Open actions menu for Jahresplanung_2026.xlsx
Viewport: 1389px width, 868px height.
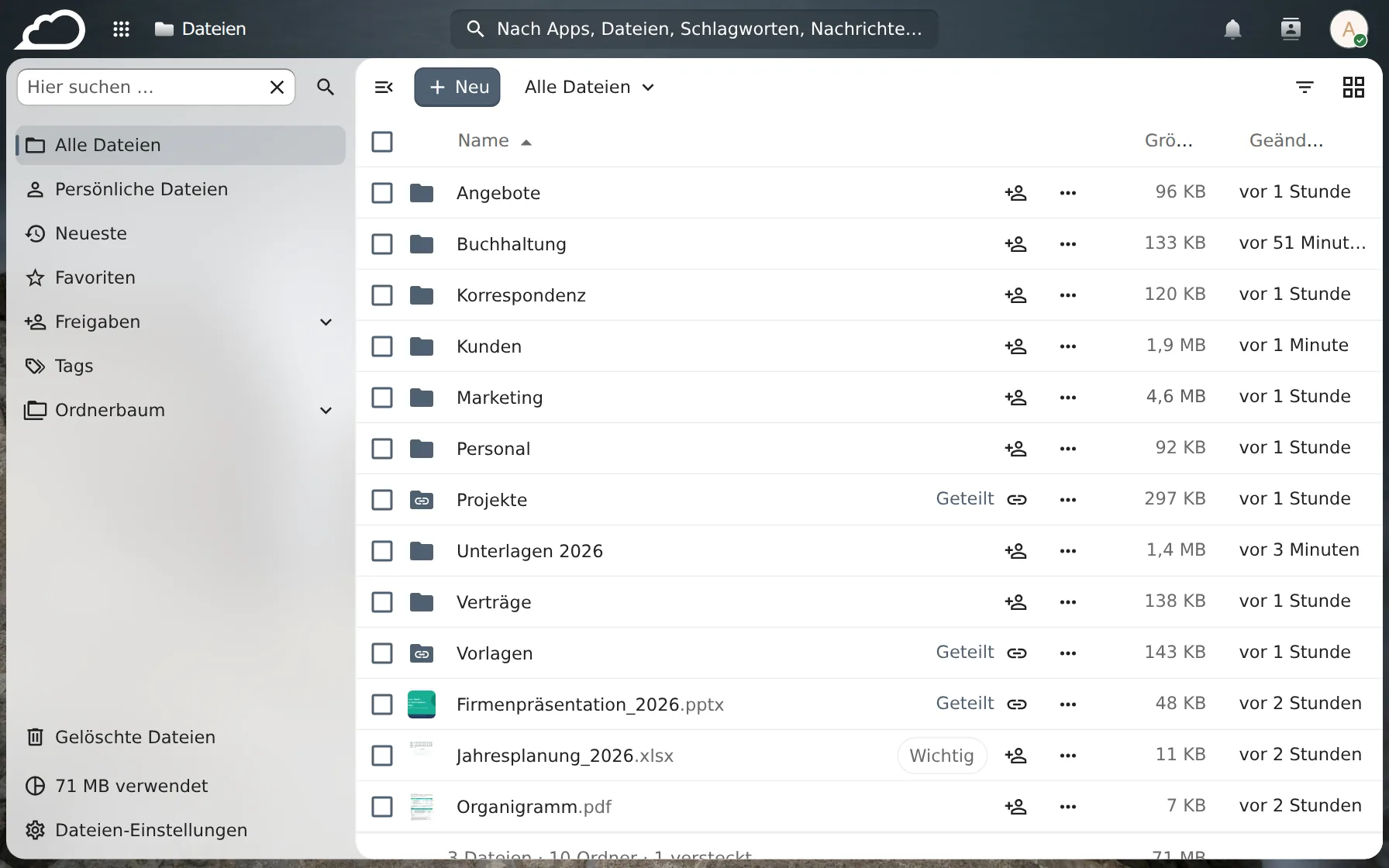[x=1067, y=756]
